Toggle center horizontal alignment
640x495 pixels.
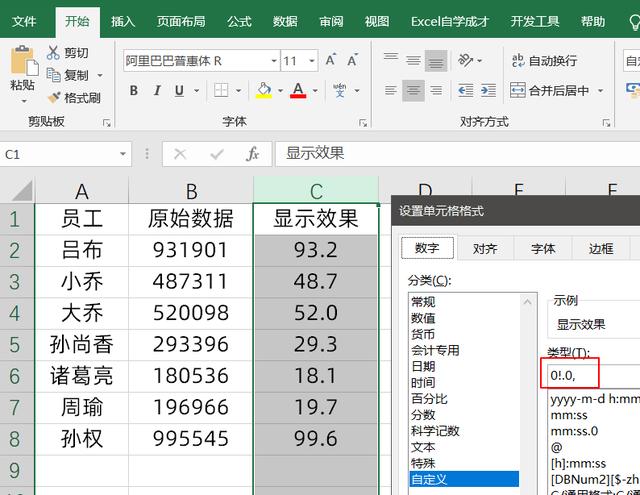coord(413,90)
